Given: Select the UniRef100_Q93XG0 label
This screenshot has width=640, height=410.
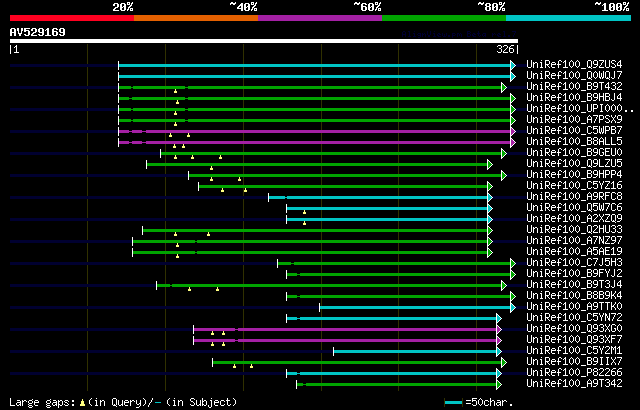Looking at the screenshot, I should point(574,329).
